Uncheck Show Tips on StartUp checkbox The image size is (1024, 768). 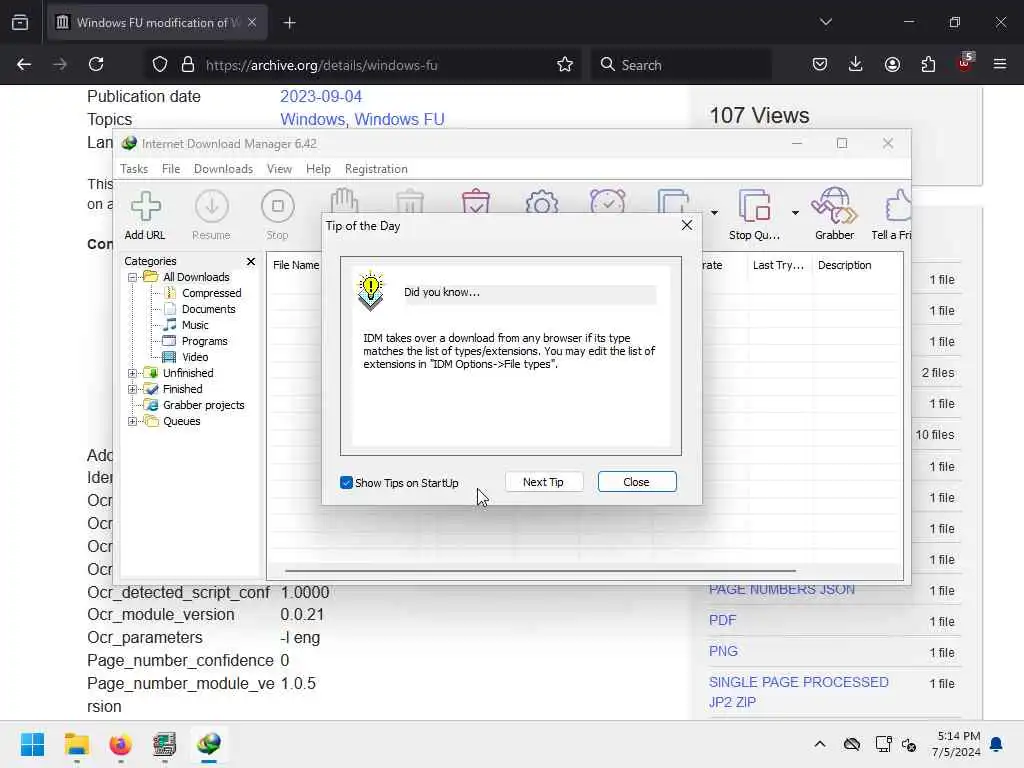tap(346, 483)
